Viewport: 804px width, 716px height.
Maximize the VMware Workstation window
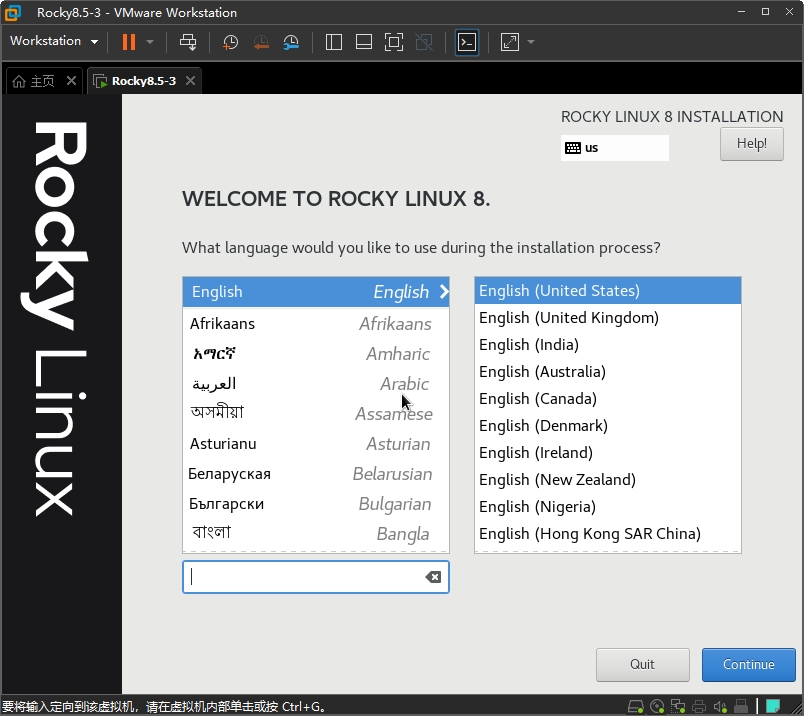coord(765,12)
